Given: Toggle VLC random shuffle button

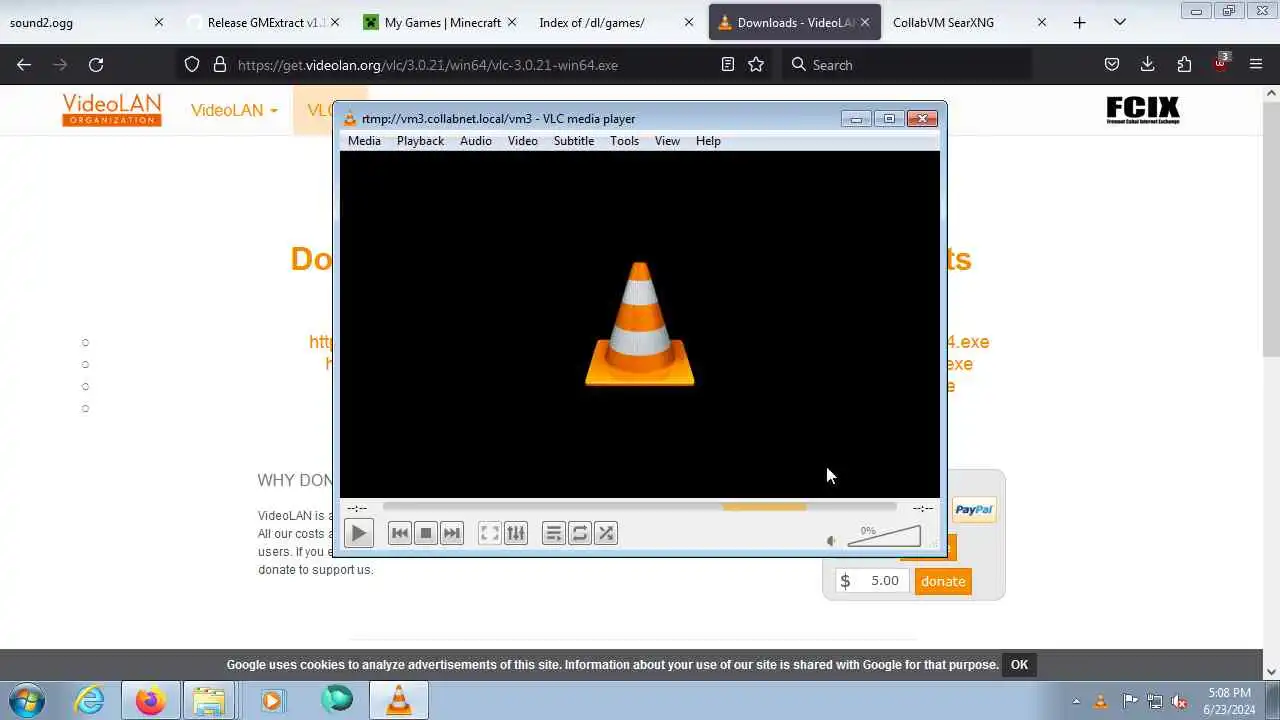Looking at the screenshot, I should click(605, 533).
